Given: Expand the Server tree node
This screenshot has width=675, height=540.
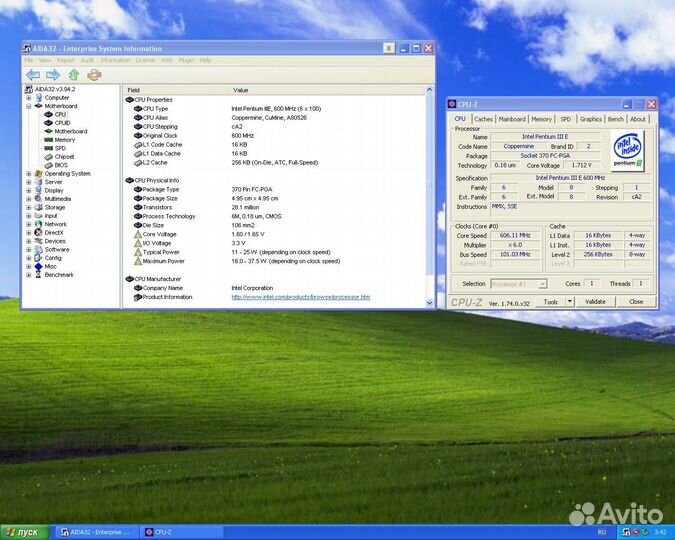Looking at the screenshot, I should 28,182.
